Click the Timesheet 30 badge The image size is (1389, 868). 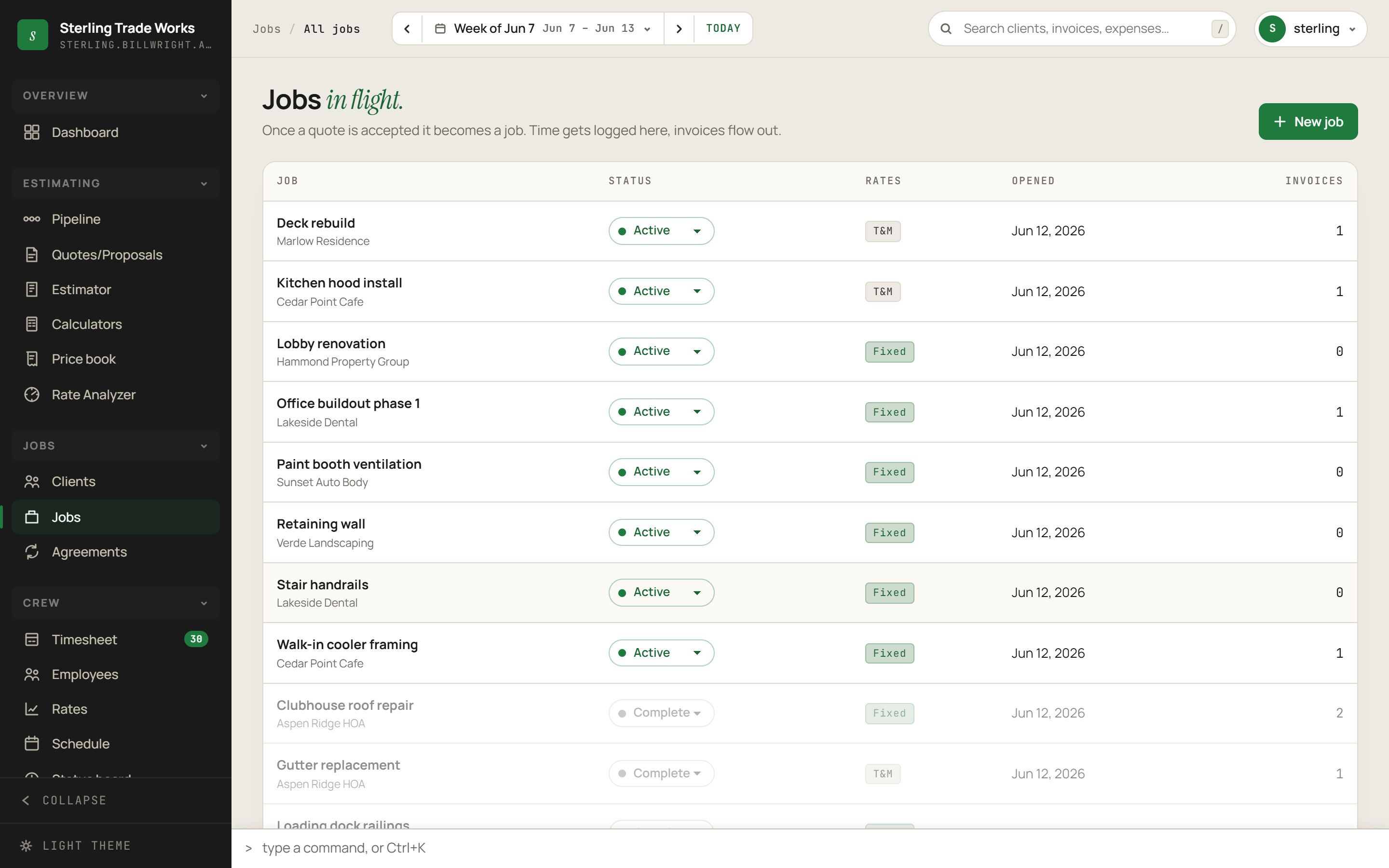pos(196,639)
